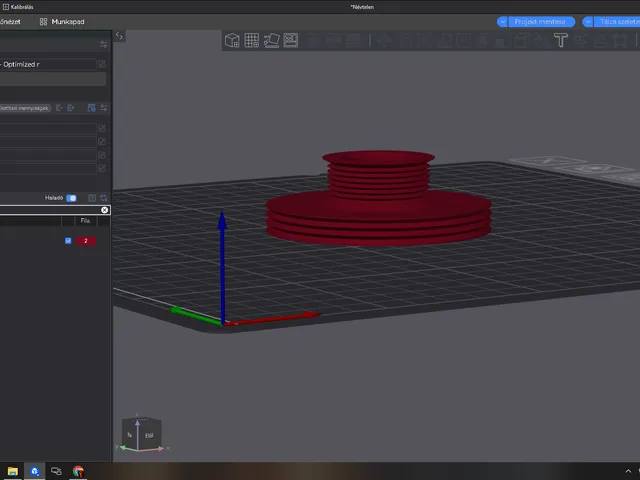Open the third filament combo box
The width and height of the screenshot is (640, 480).
point(48,155)
